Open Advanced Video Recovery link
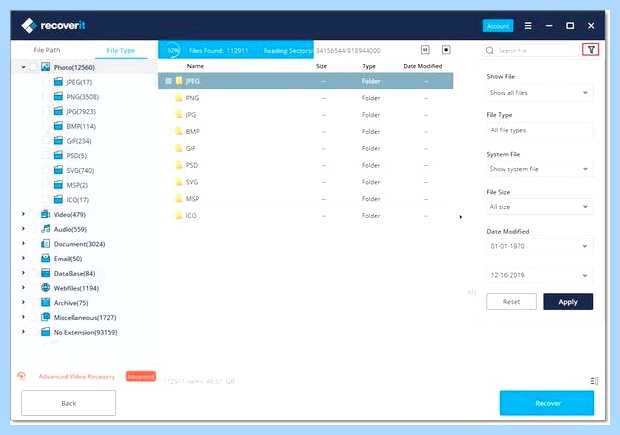This screenshot has width=620, height=435. 77,376
